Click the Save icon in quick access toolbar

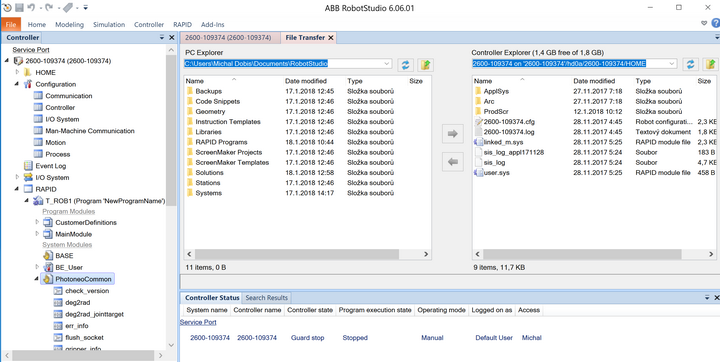(19, 7)
